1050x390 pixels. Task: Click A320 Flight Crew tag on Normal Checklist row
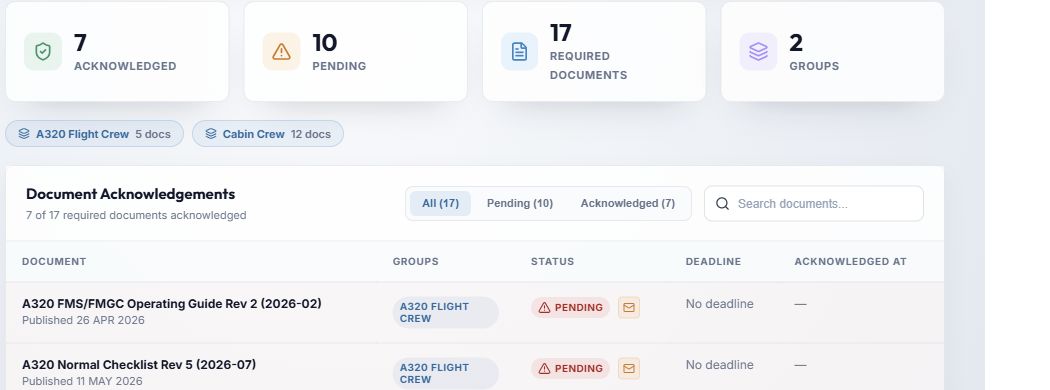(x=445, y=373)
